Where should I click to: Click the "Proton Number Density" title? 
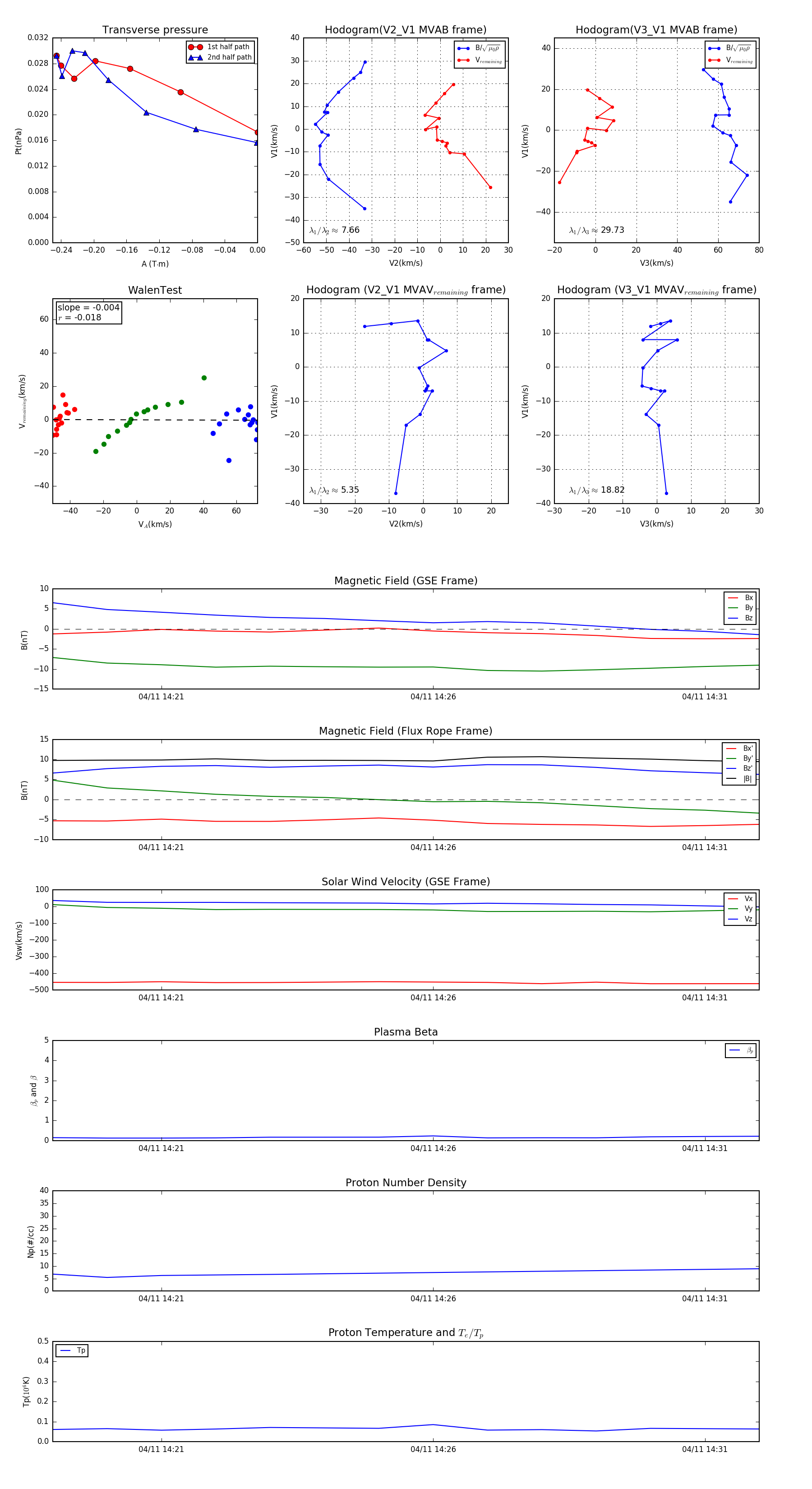click(406, 1183)
